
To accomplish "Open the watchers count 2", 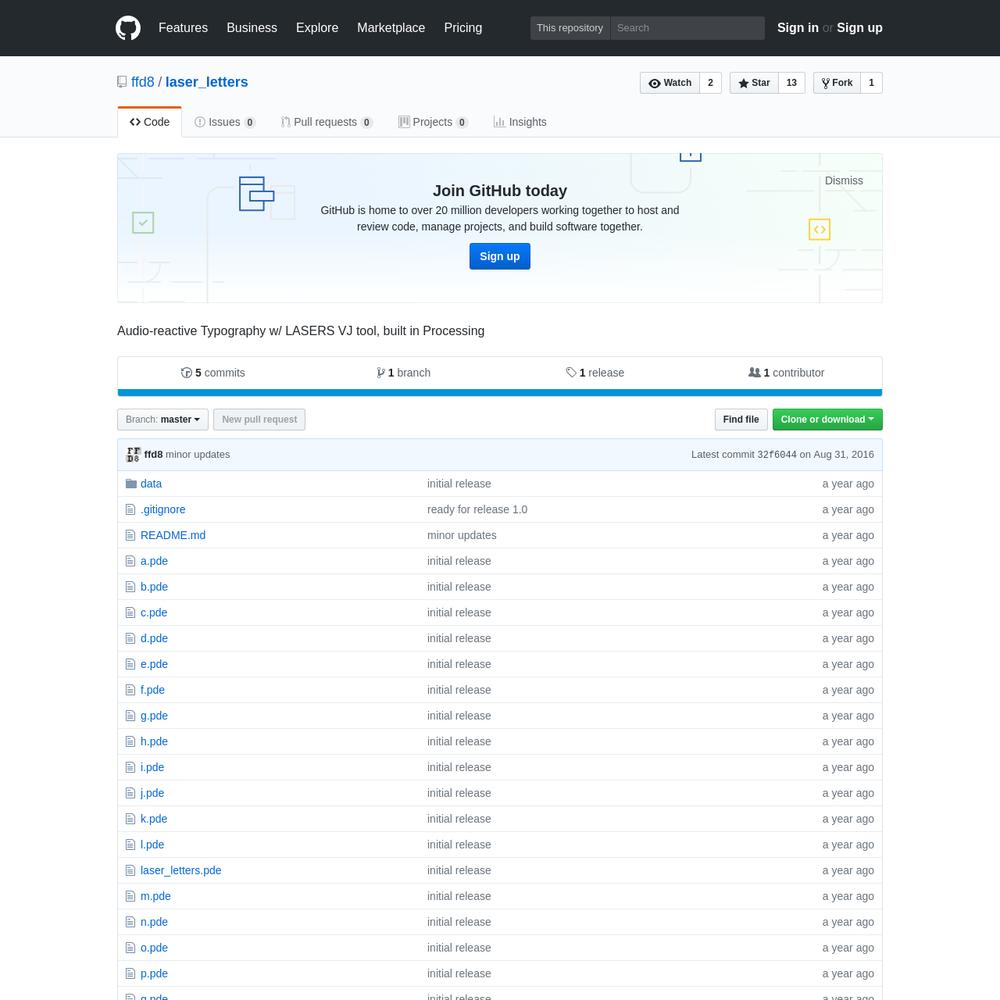I will pos(710,83).
